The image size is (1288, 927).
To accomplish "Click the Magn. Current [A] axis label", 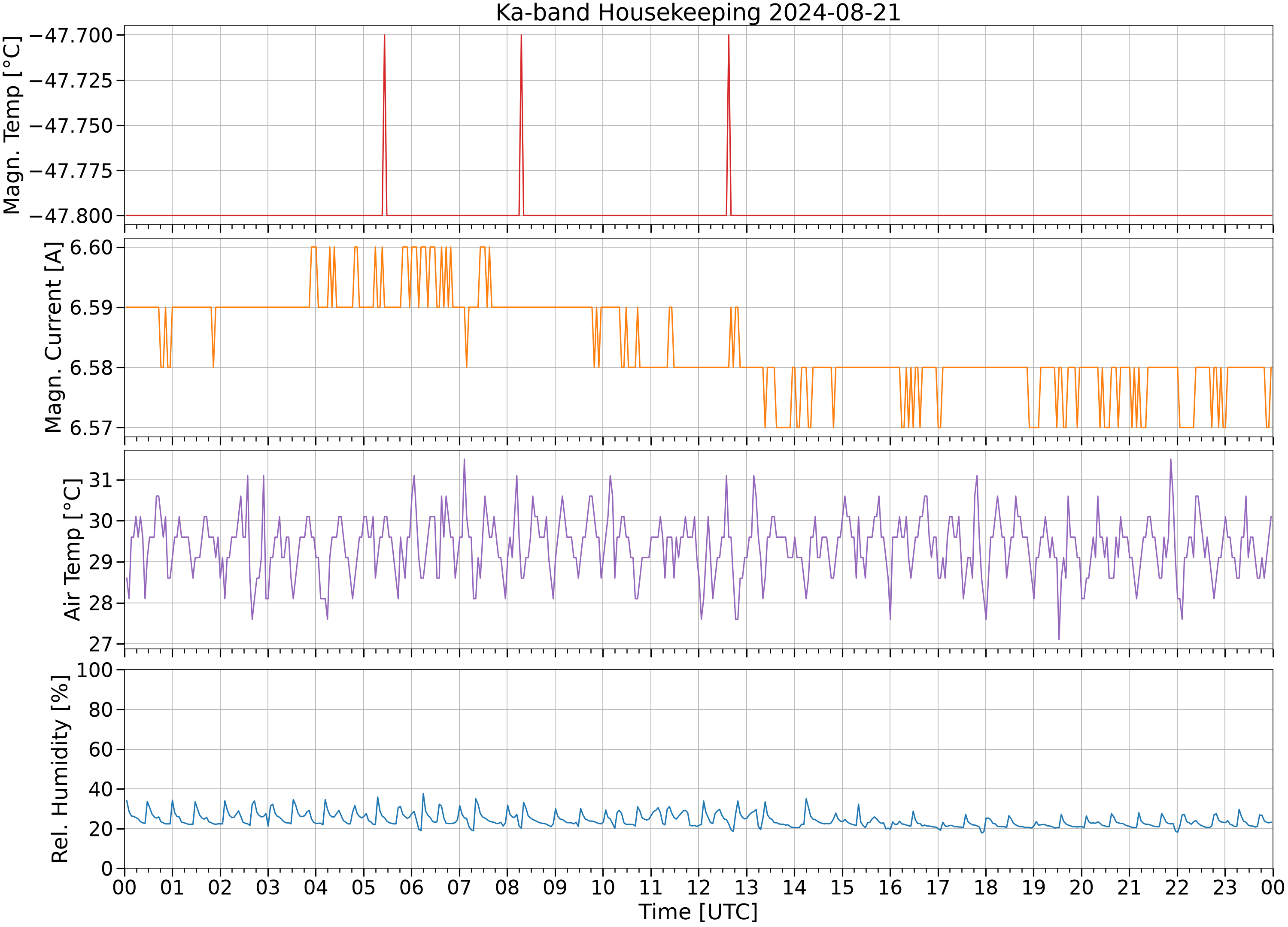I will 53,337.
